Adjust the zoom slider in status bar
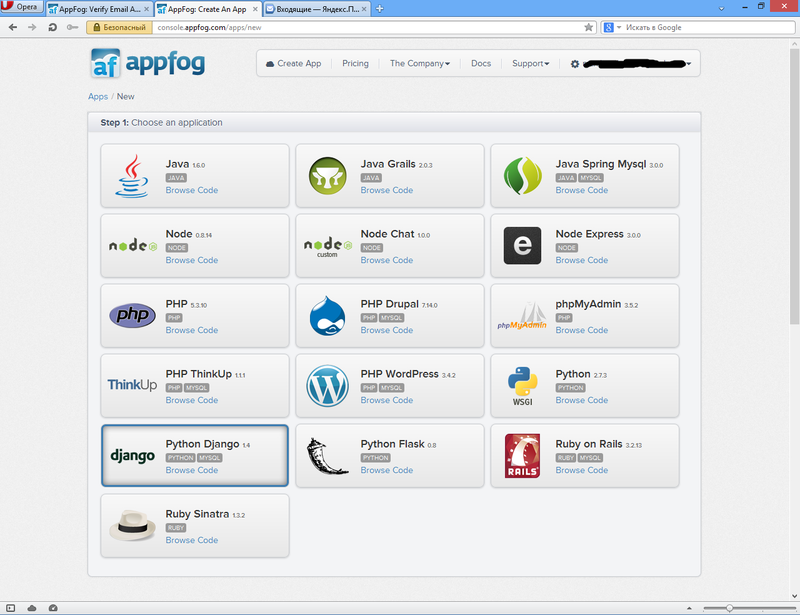The image size is (800, 615). click(x=730, y=608)
